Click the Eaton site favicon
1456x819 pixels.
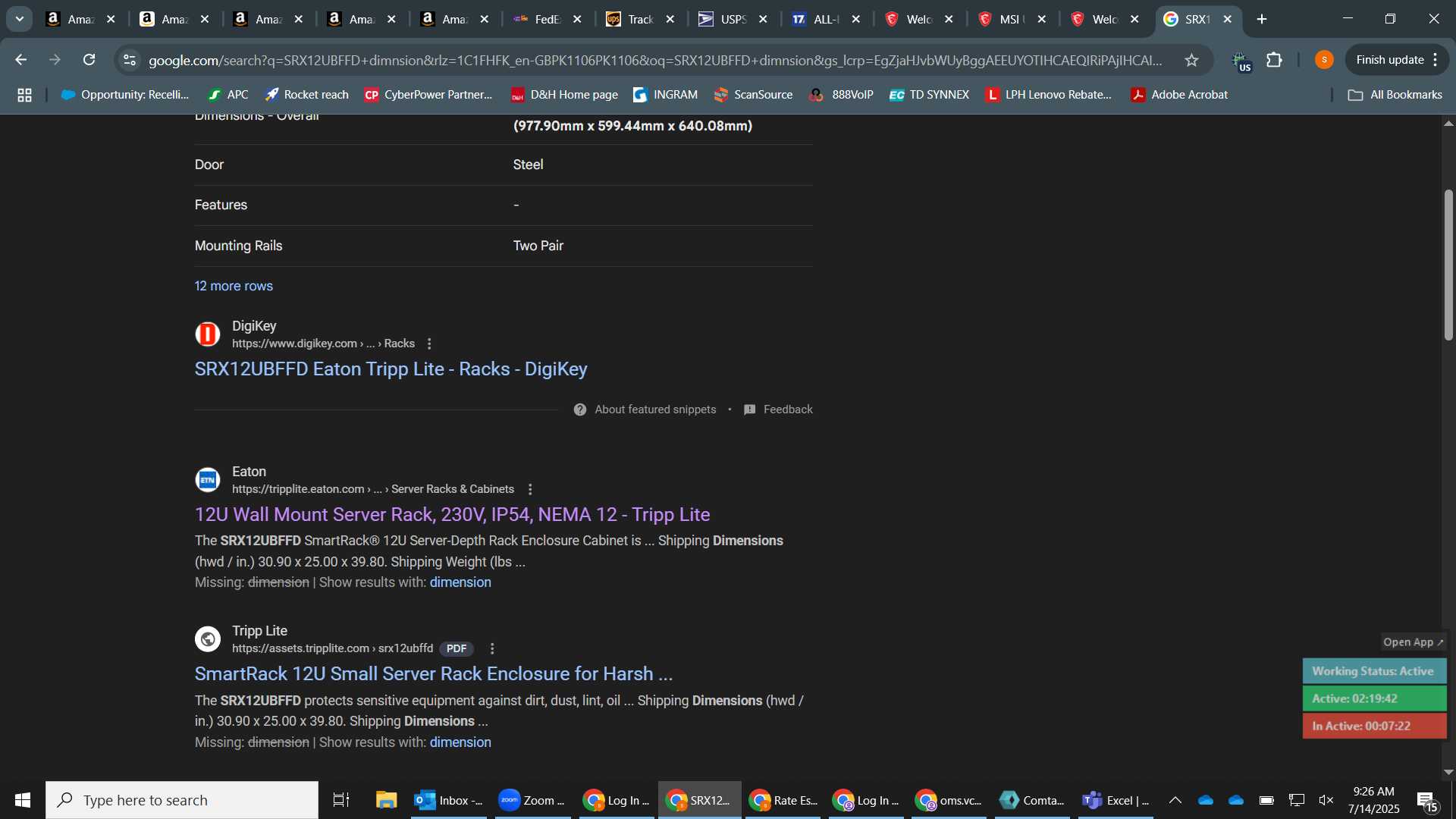pyautogui.click(x=208, y=480)
